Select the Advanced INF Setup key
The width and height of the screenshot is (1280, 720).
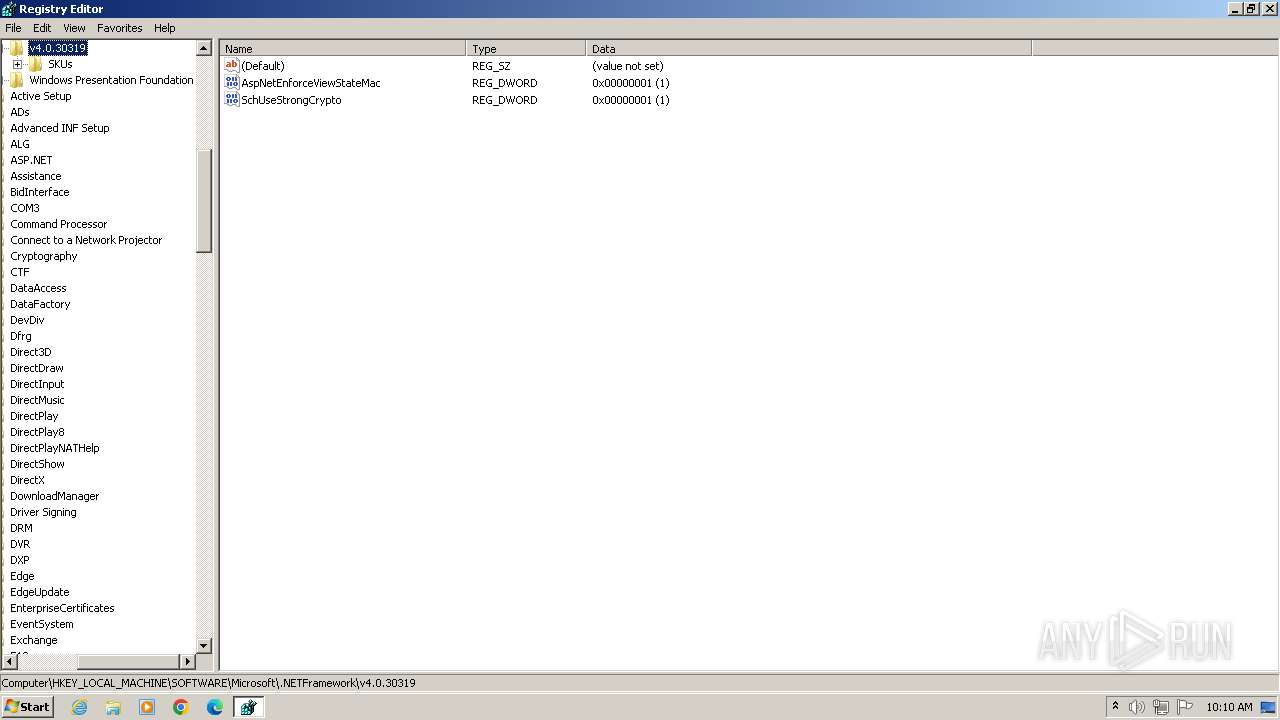pyautogui.click(x=60, y=128)
